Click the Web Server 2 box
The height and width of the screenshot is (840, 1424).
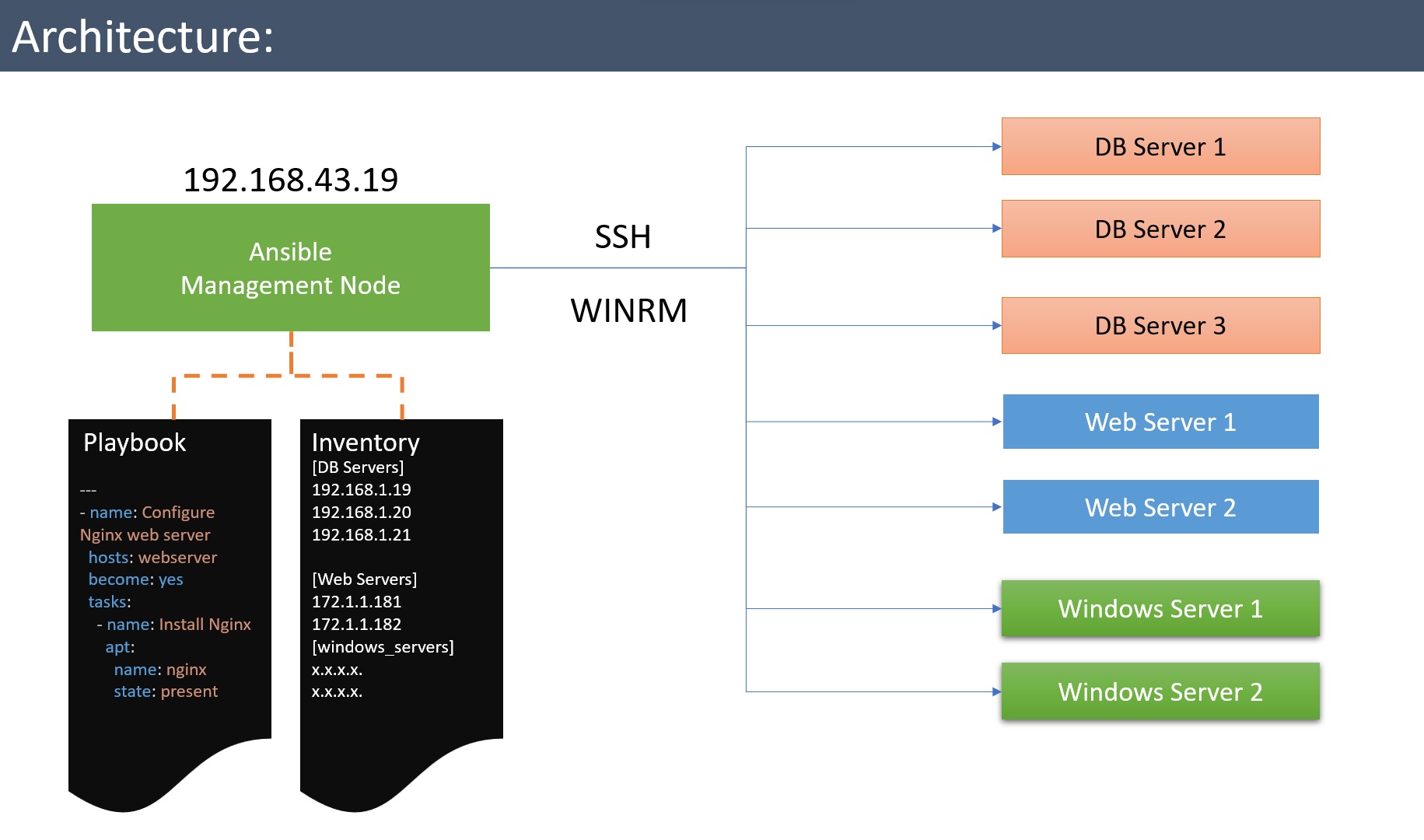click(1160, 507)
